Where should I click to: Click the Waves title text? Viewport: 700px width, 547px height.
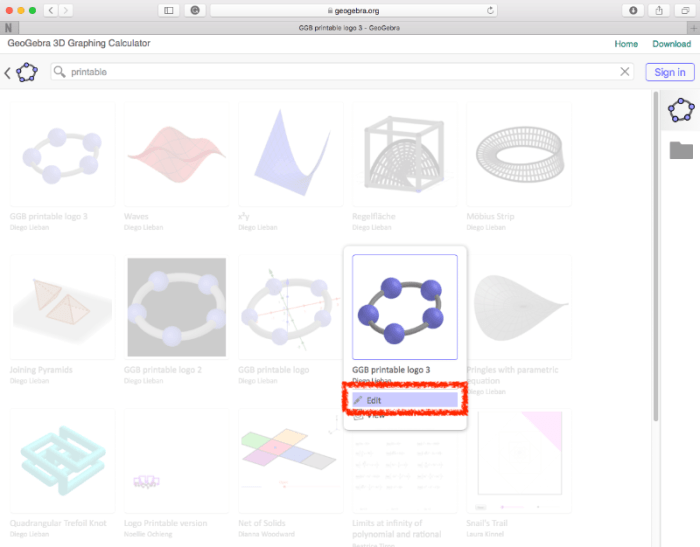coord(136,217)
